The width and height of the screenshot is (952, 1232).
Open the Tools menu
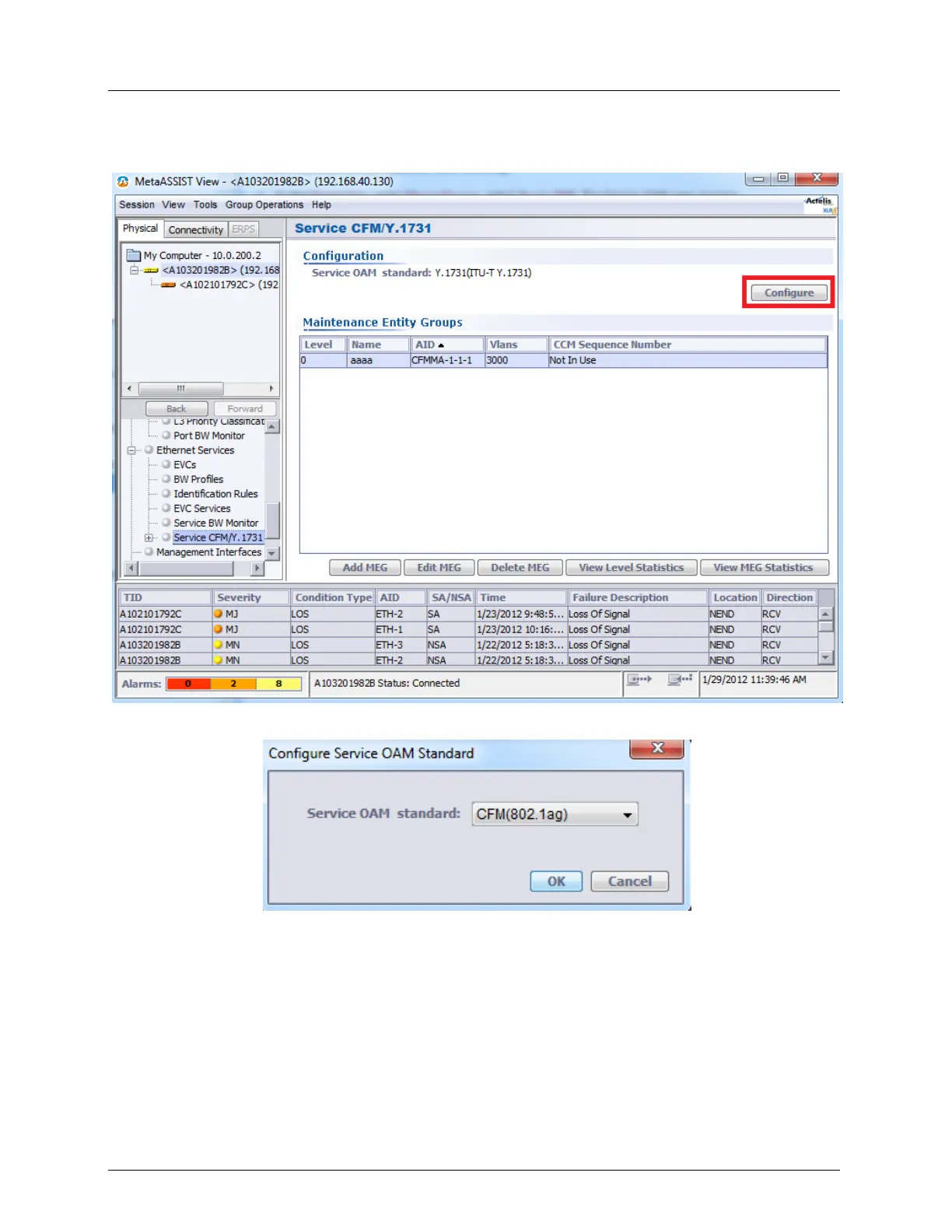205,205
